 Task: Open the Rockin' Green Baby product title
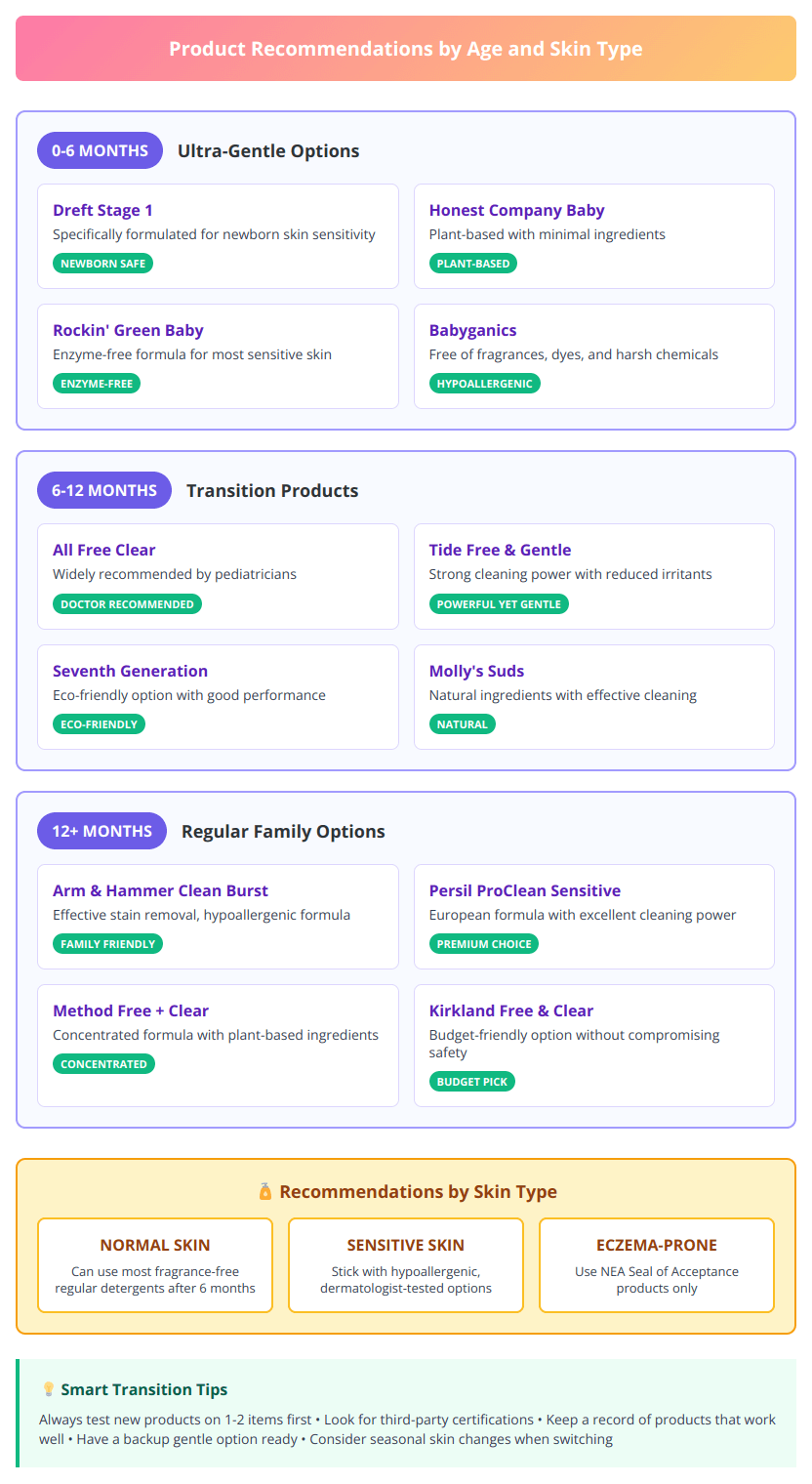tap(128, 330)
